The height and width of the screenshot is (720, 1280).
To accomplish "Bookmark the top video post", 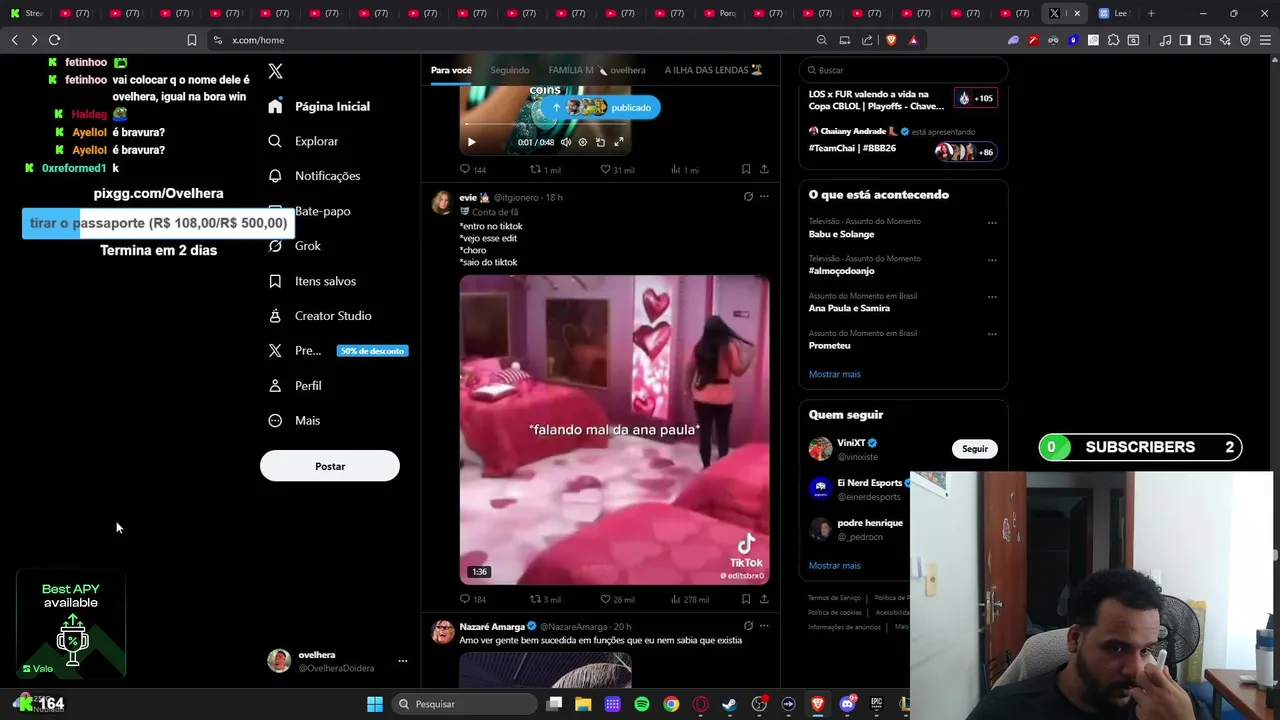I will click(746, 170).
